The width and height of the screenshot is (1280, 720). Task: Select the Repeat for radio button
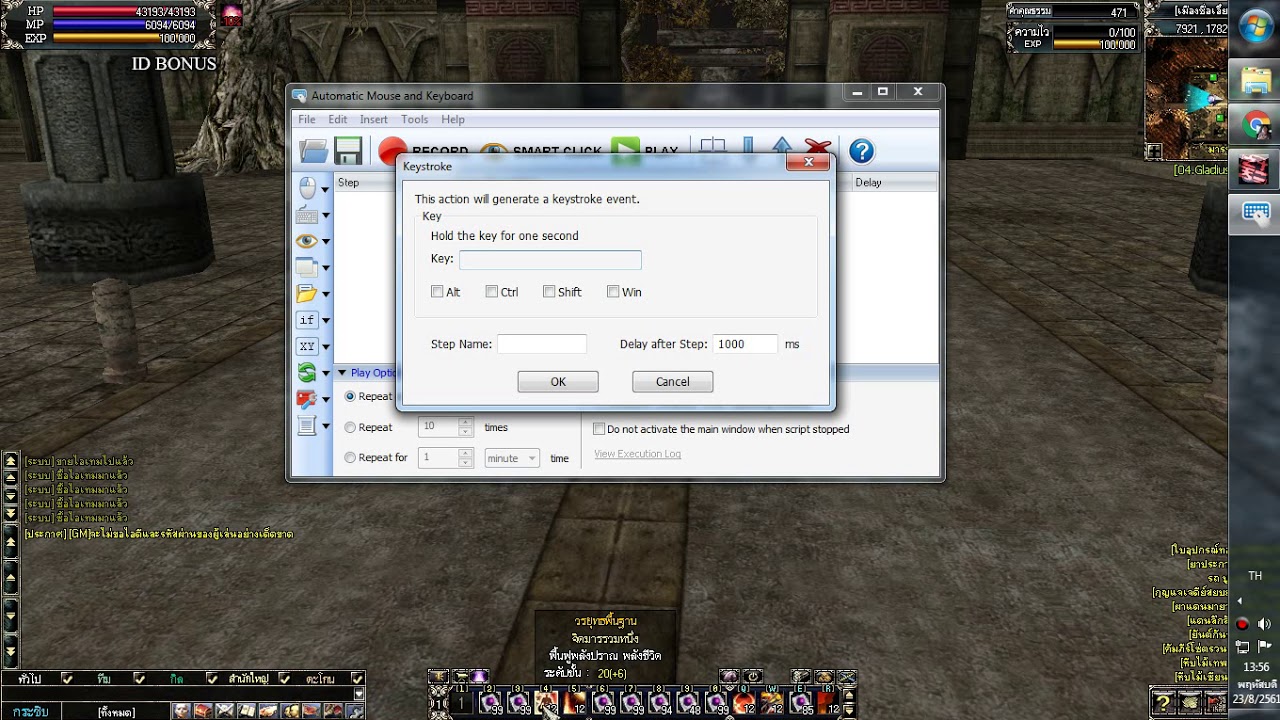click(x=350, y=458)
